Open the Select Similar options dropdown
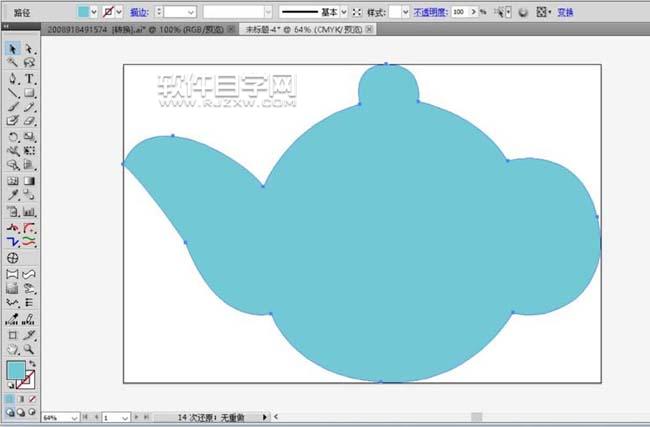650x427 pixels. coord(509,12)
